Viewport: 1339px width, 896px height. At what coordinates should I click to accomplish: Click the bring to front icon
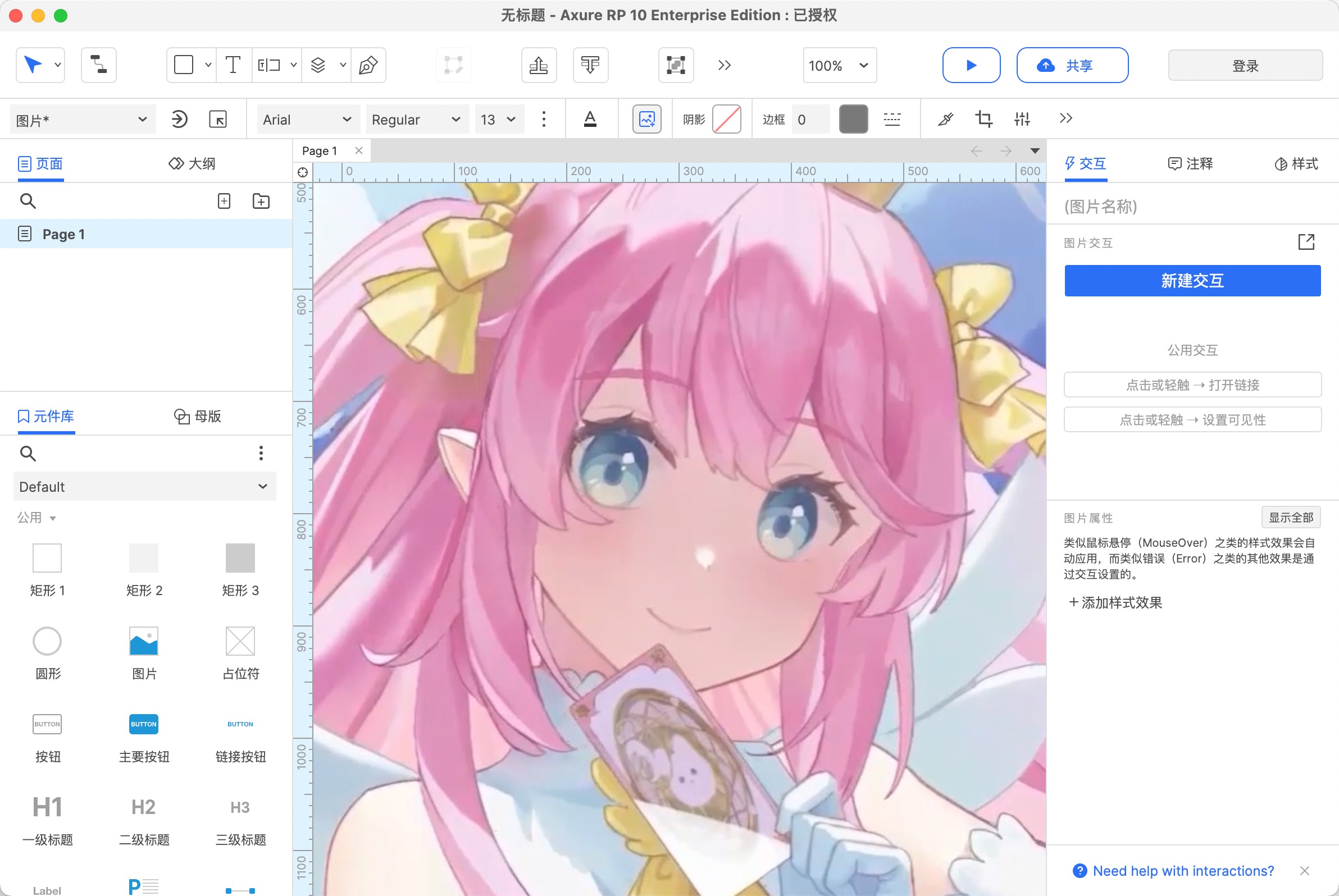coord(539,65)
